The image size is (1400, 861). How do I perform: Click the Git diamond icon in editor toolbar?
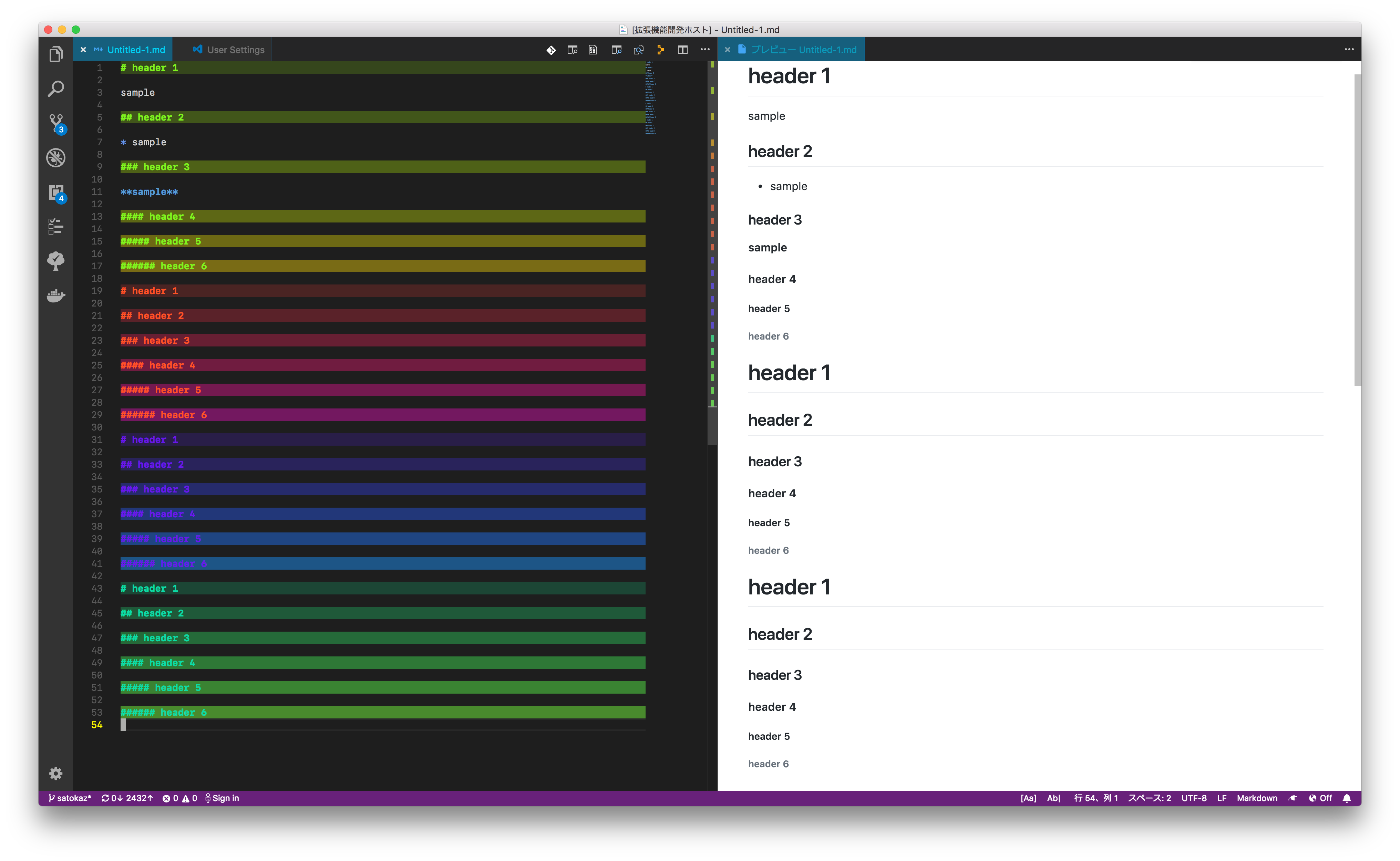(x=551, y=50)
